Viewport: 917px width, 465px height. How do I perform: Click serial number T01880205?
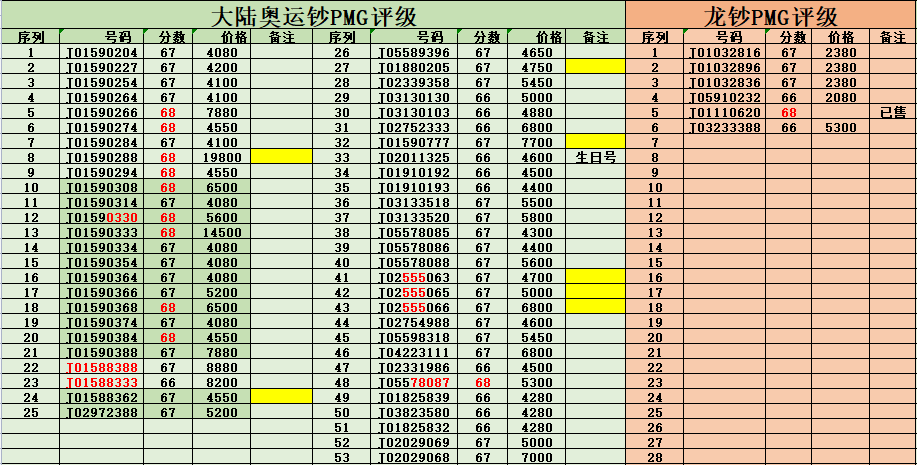click(x=414, y=67)
